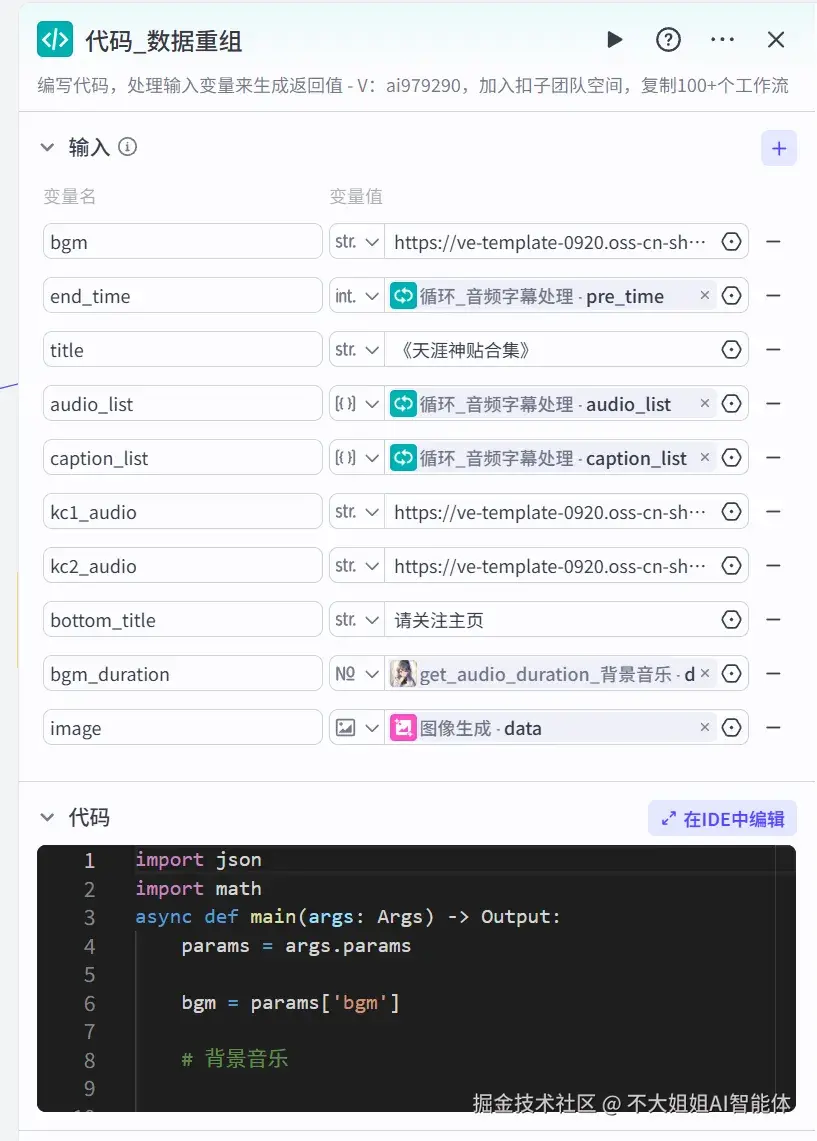Collapse the 代码 section chevron
817x1141 pixels.
[x=47, y=817]
